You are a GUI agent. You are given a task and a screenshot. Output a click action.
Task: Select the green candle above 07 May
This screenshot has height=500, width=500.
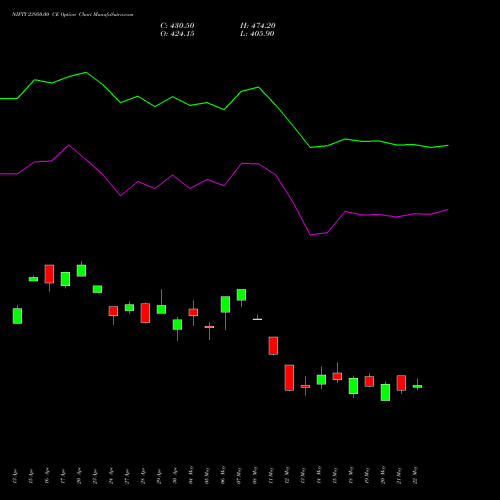click(241, 295)
